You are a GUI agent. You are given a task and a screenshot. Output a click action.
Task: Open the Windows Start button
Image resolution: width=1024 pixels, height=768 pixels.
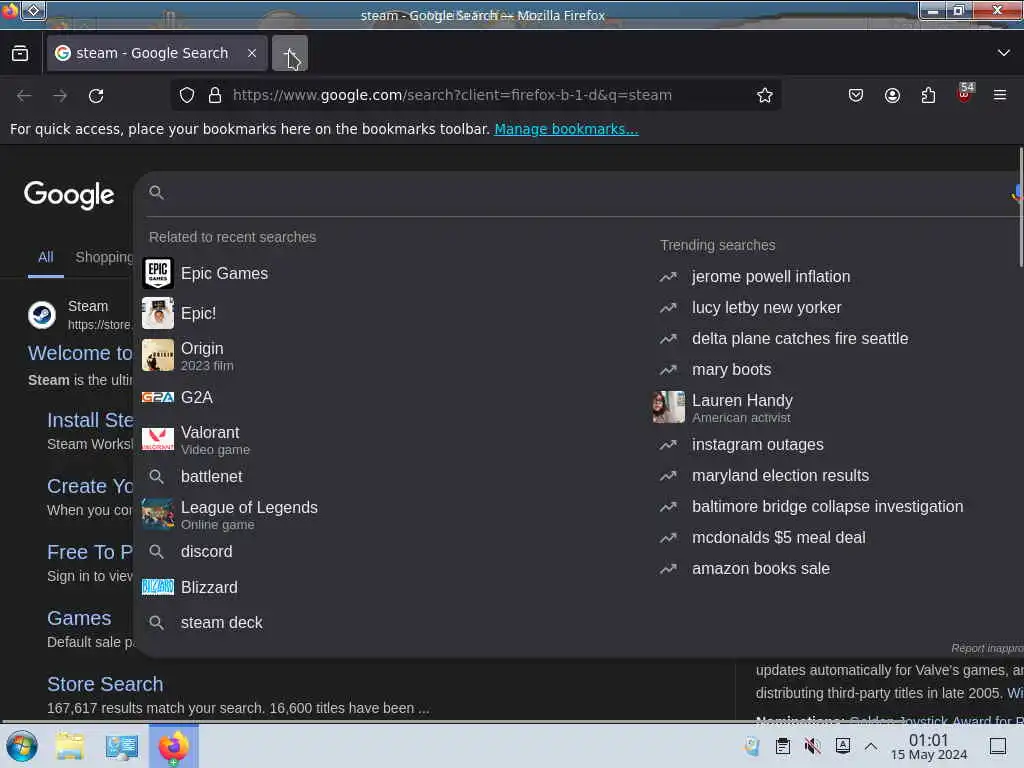22,746
